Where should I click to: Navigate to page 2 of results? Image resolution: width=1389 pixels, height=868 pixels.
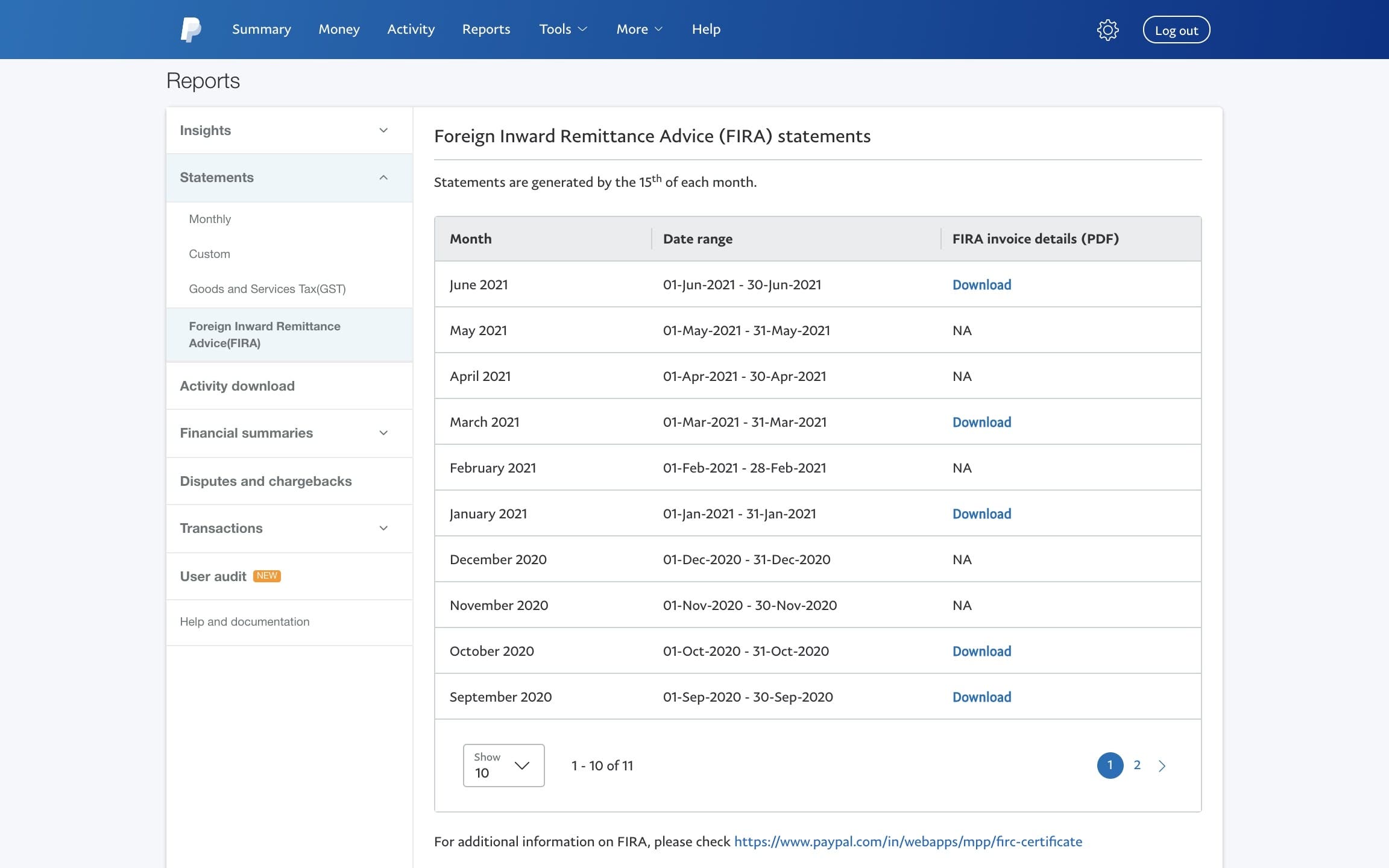pyautogui.click(x=1137, y=765)
